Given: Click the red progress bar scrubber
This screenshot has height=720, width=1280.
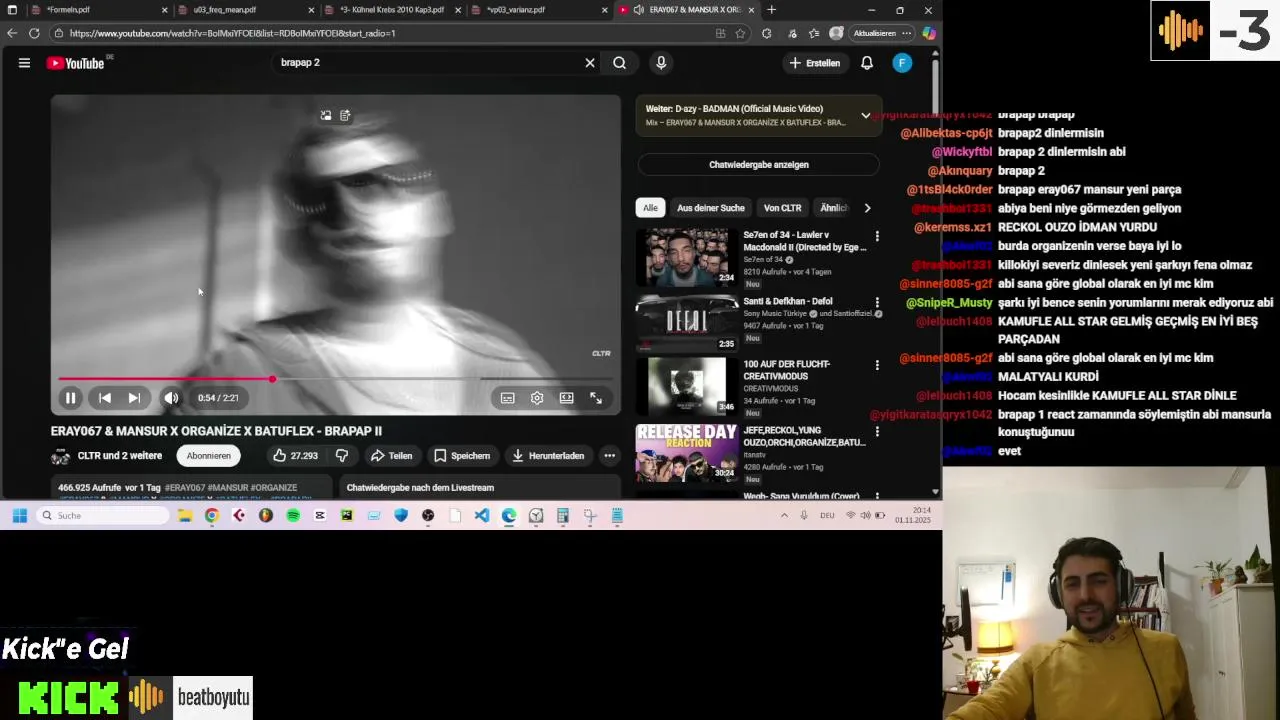Looking at the screenshot, I should pos(272,379).
